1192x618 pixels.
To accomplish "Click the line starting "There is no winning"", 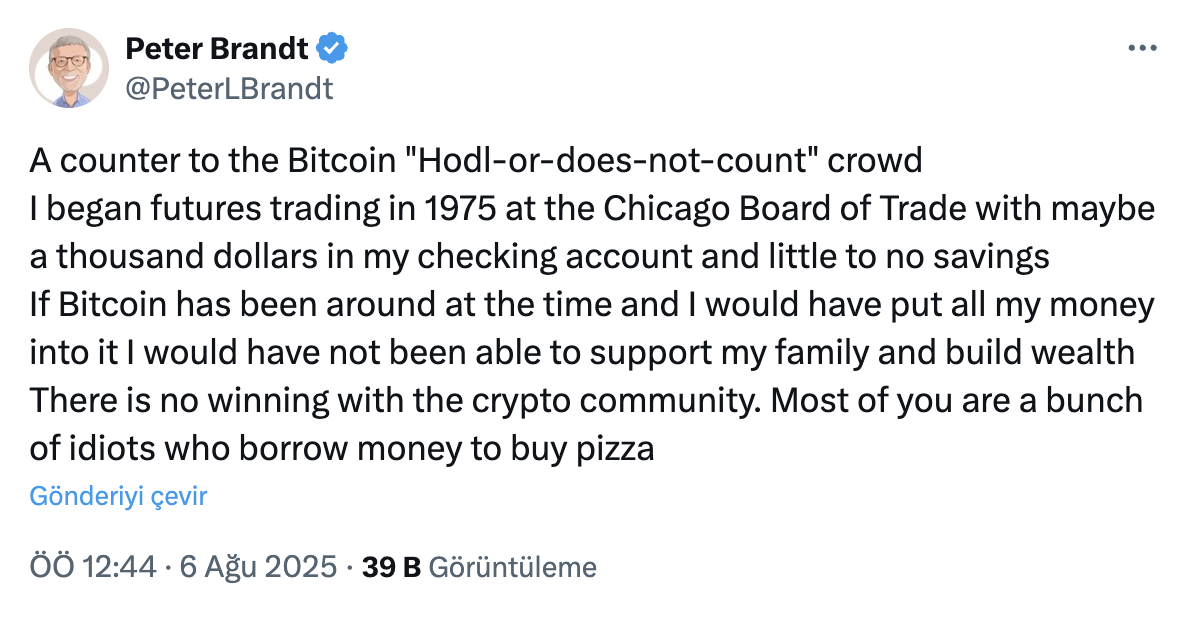I will point(586,401).
